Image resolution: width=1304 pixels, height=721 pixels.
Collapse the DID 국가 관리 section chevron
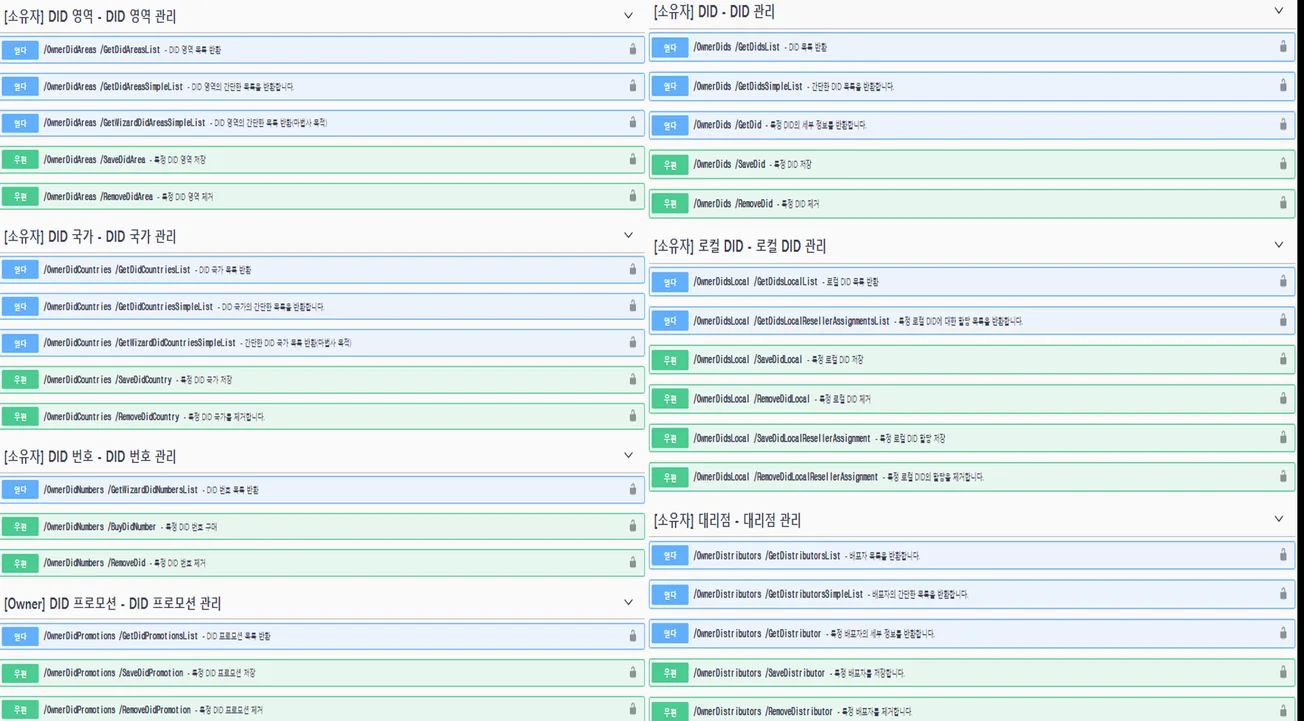[628, 236]
